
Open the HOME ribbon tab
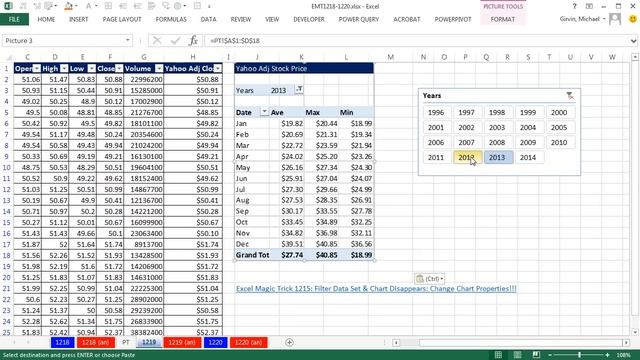pos(46,19)
